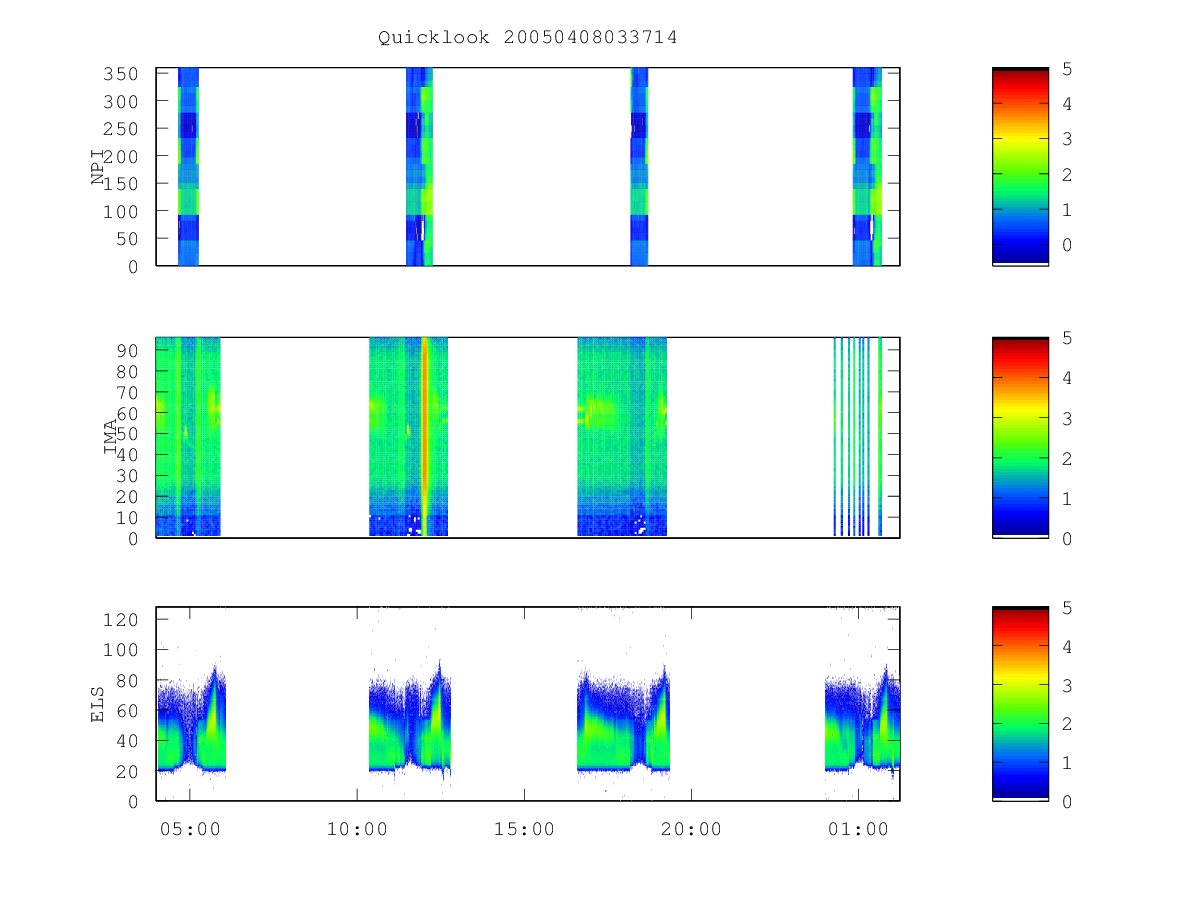Viewport: 1200px width, 900px height.
Task: Click the 05:00 time axis label
Action: (189, 830)
